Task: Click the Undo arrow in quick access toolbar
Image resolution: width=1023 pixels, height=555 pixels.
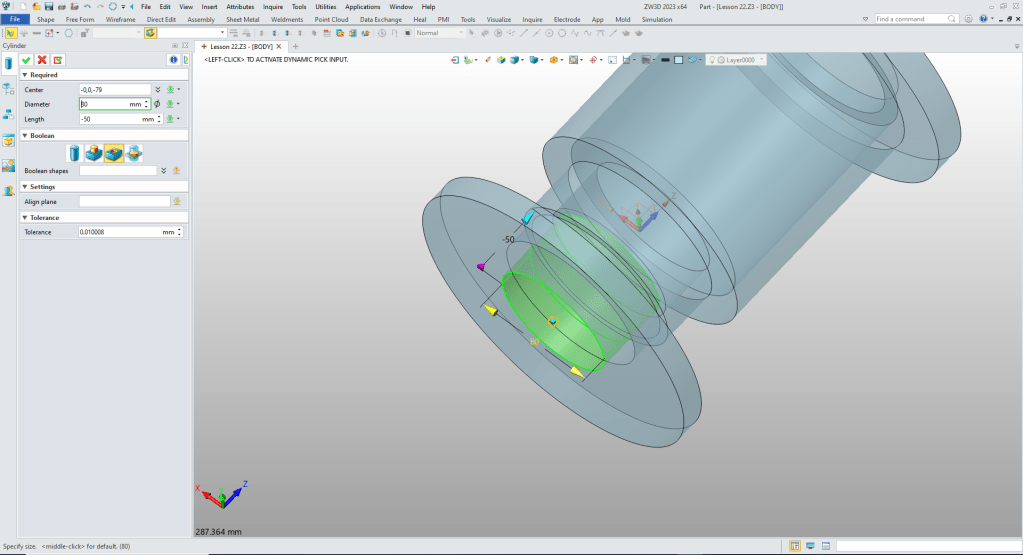Action: tap(87, 7)
